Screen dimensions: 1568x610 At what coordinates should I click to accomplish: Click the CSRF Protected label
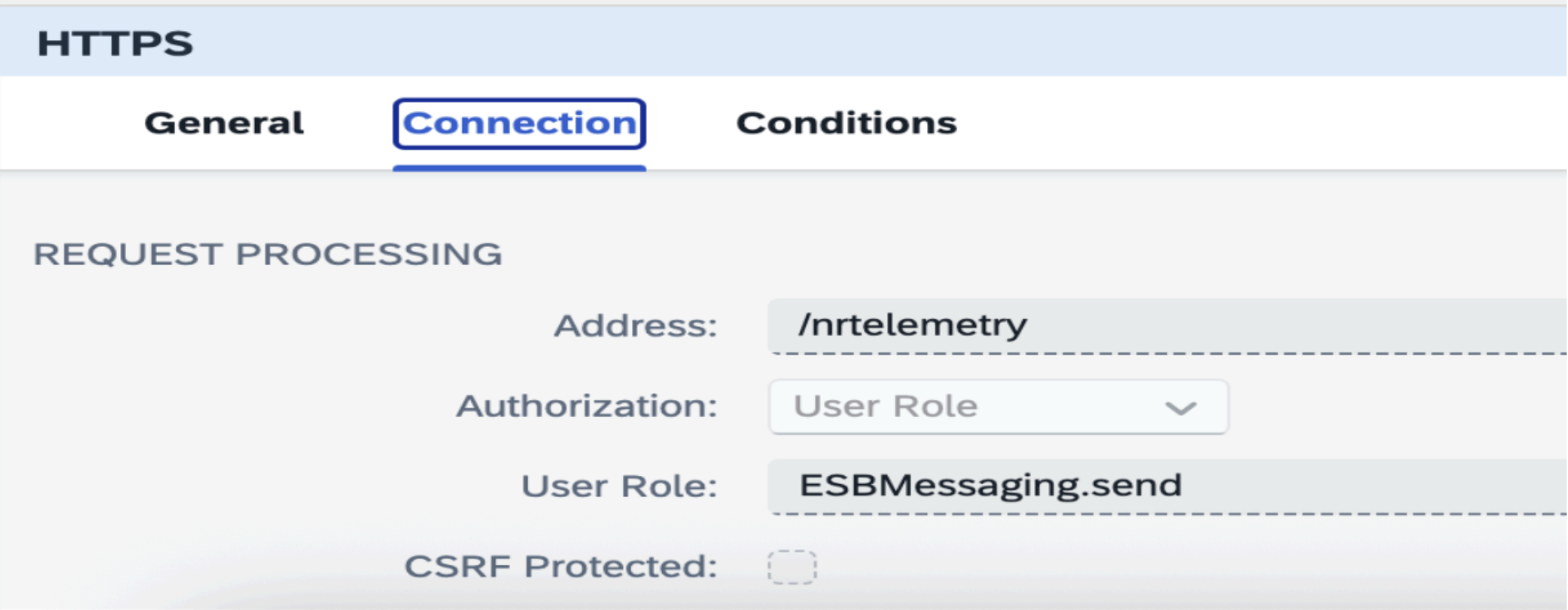pos(562,564)
